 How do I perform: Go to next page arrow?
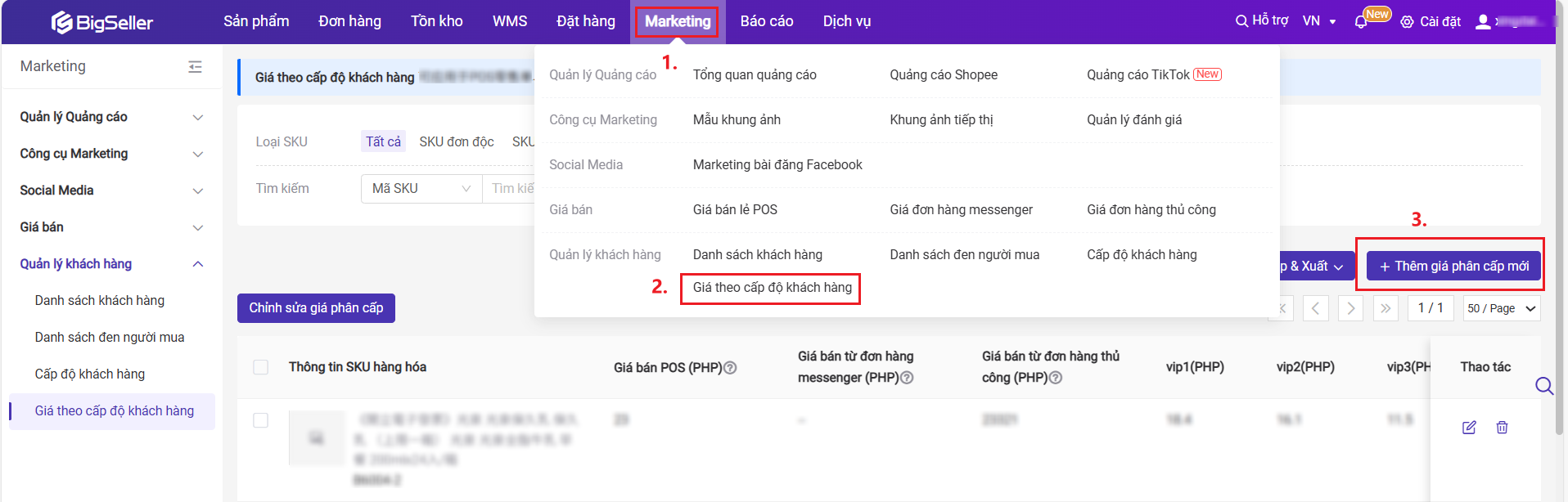[x=1350, y=308]
